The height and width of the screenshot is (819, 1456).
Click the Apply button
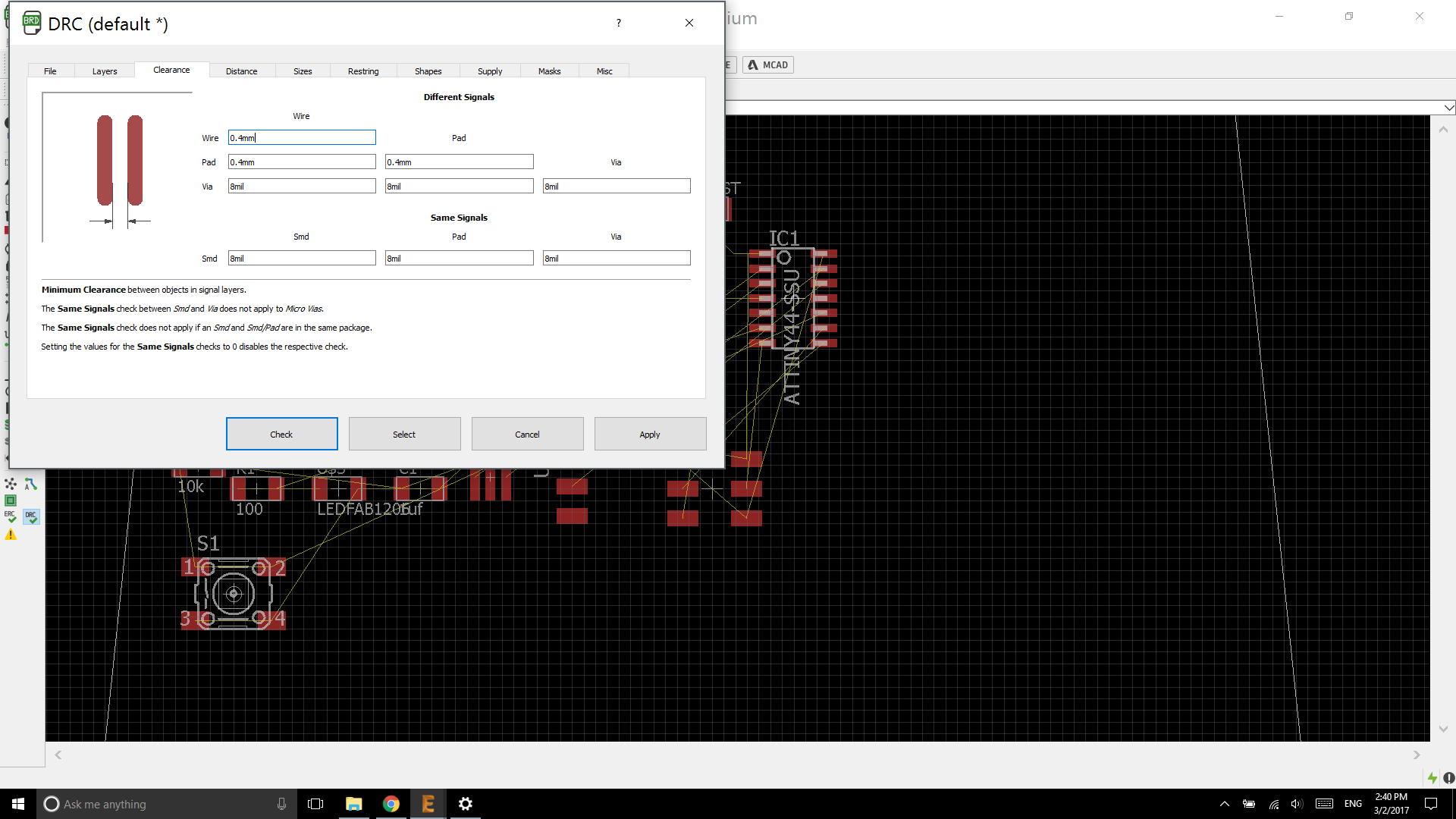click(649, 435)
